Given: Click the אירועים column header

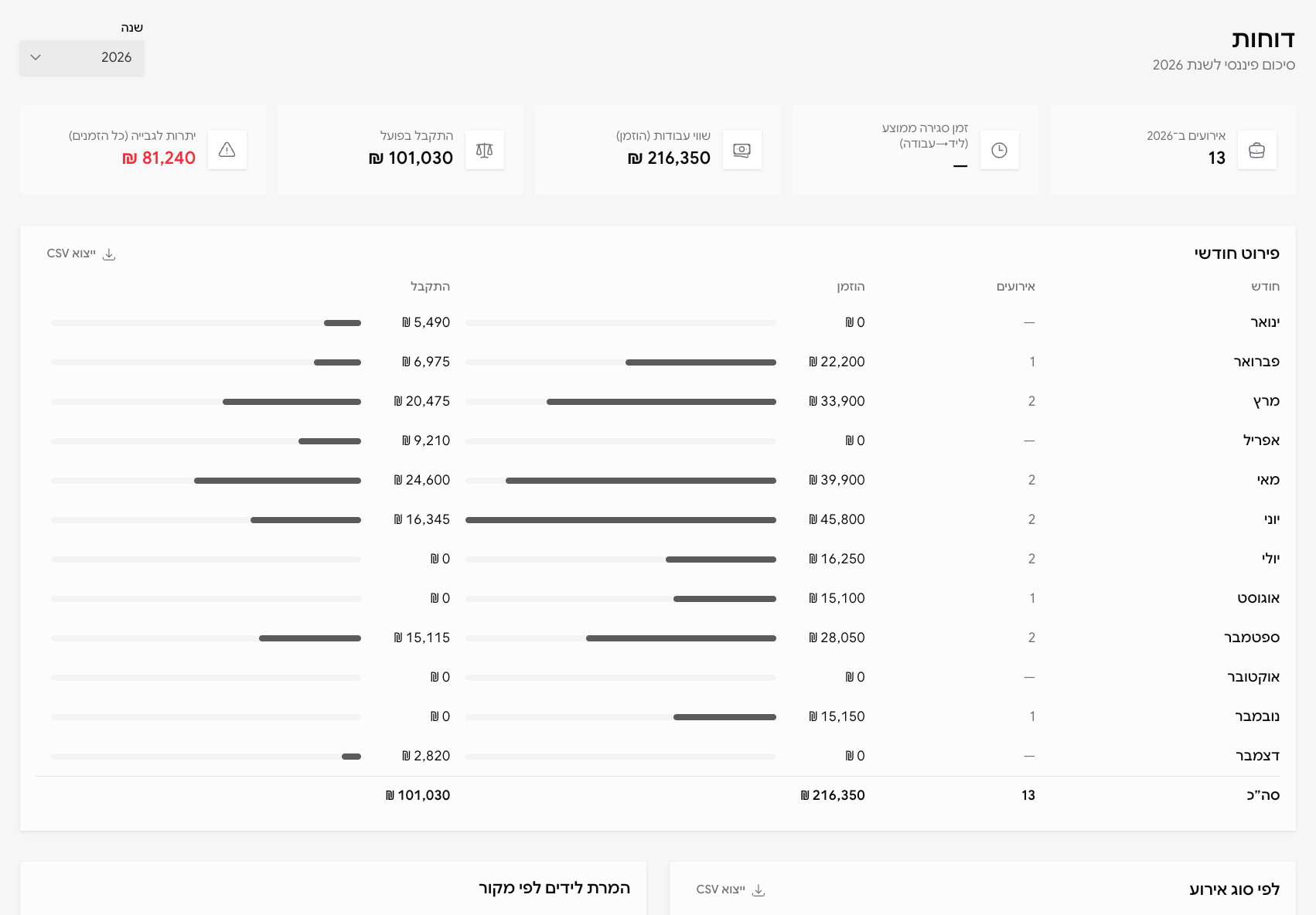Looking at the screenshot, I should (1015, 287).
